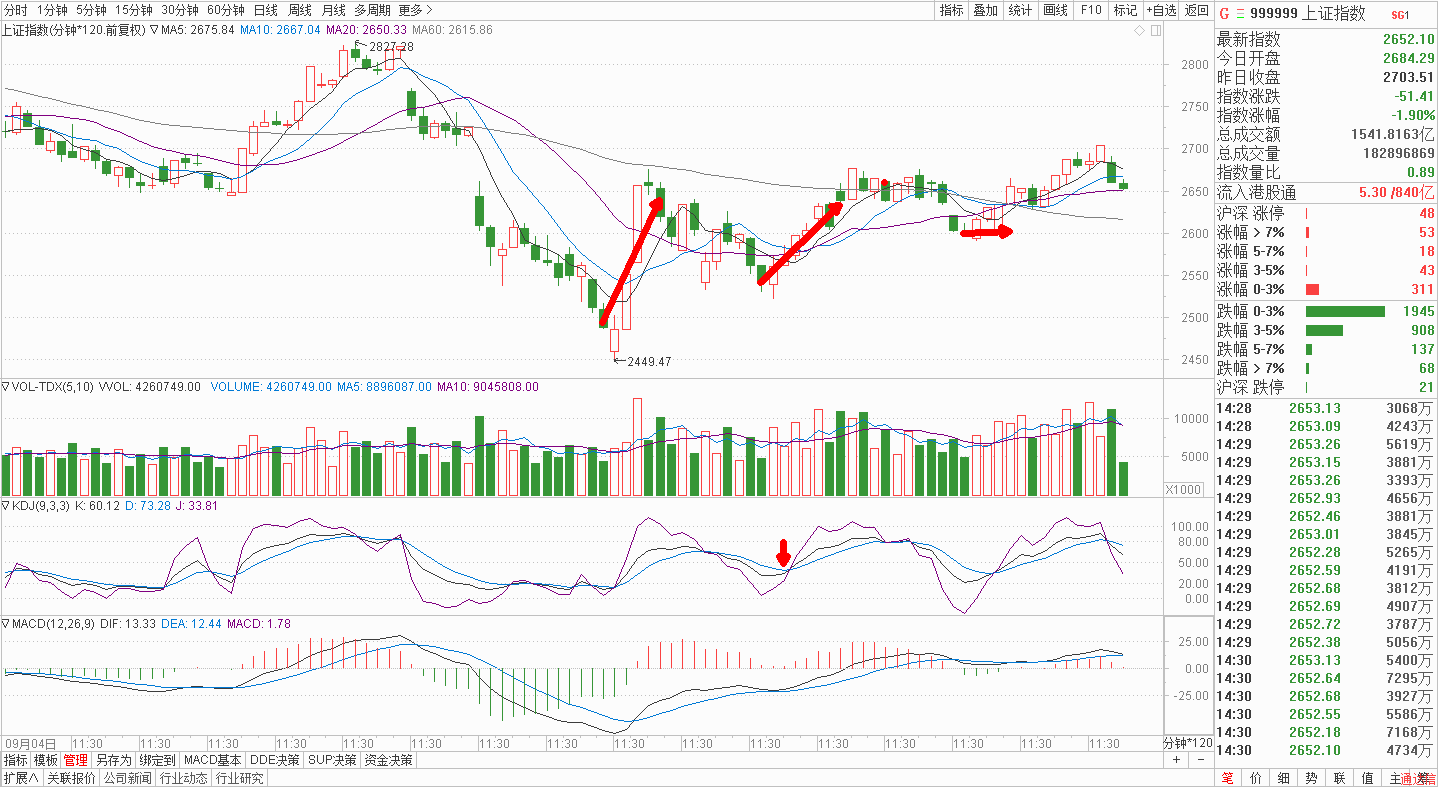
Task: Zoom out chart with minus button
Action: click(x=1199, y=760)
